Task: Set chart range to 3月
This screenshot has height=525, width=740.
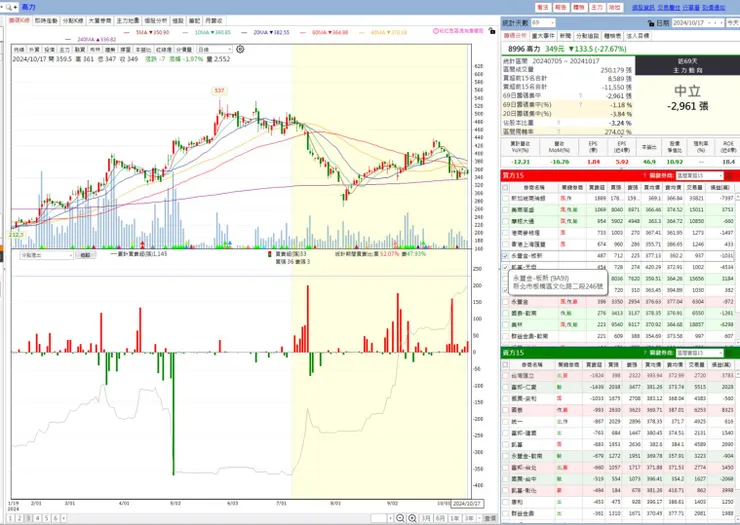Action: [426, 518]
